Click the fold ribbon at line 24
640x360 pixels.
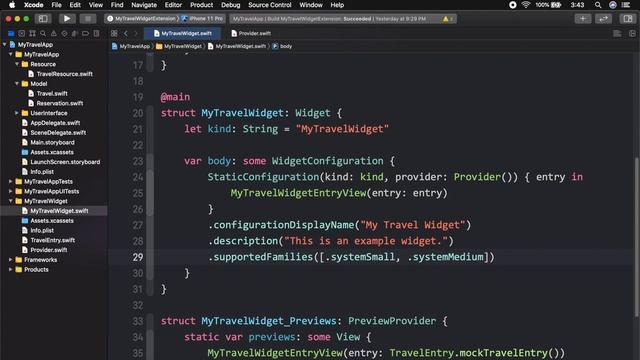click(151, 177)
